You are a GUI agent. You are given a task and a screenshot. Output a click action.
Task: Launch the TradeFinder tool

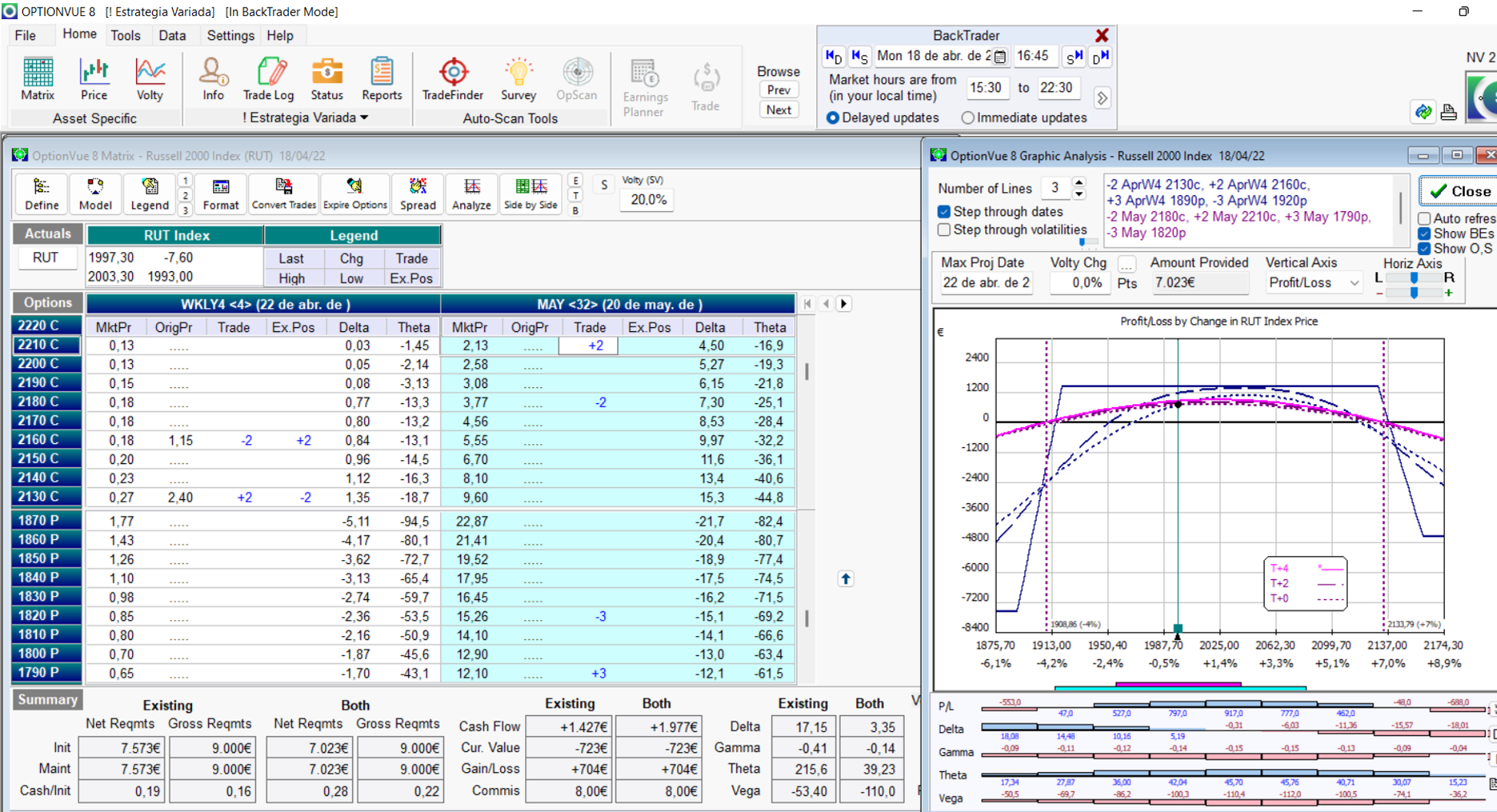point(453,79)
